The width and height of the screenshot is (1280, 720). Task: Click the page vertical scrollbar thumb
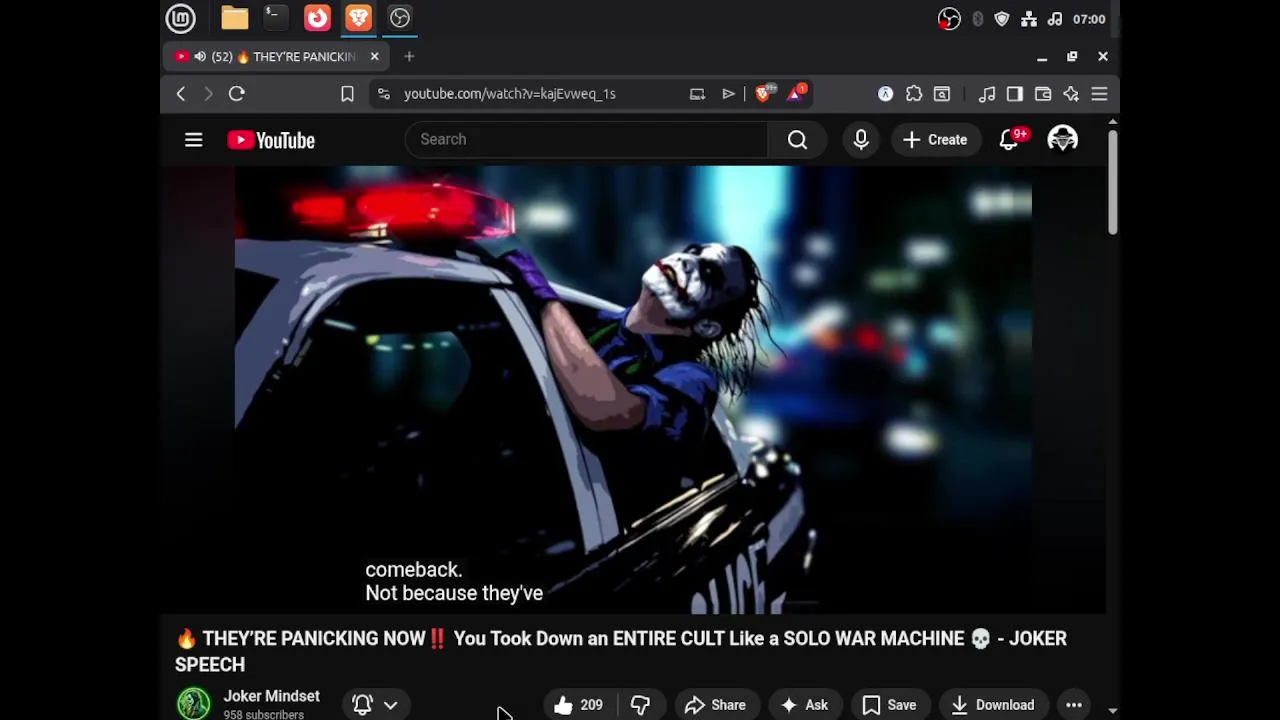tap(1112, 183)
